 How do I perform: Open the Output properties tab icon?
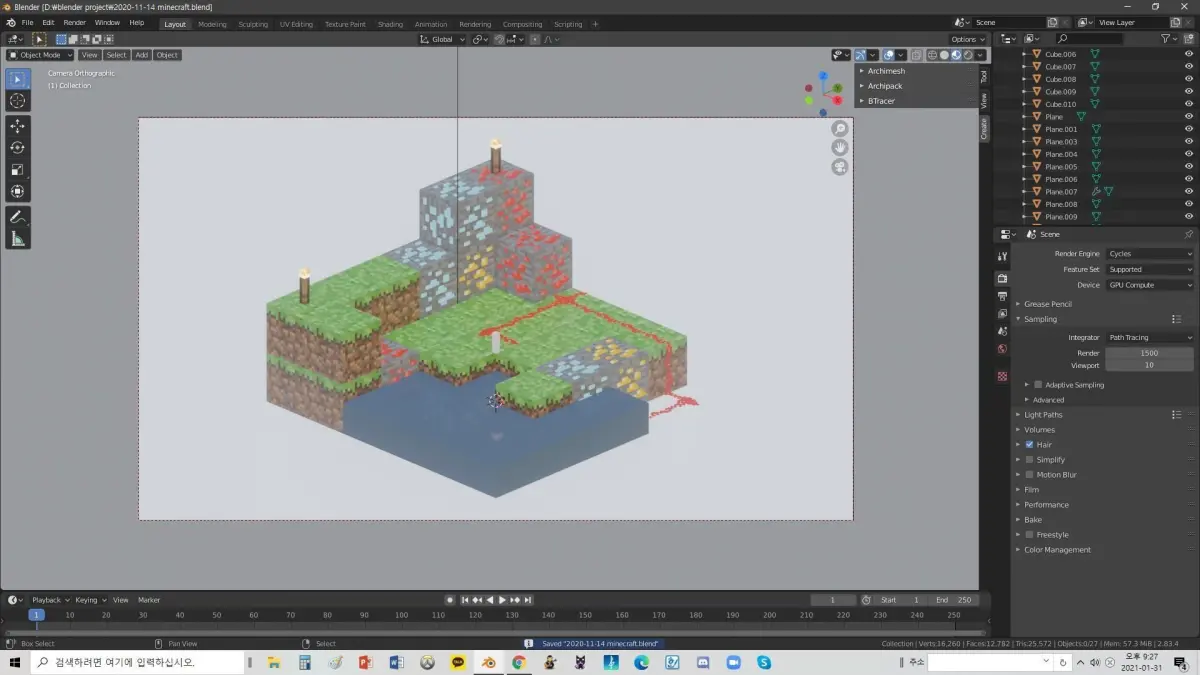(x=1002, y=296)
